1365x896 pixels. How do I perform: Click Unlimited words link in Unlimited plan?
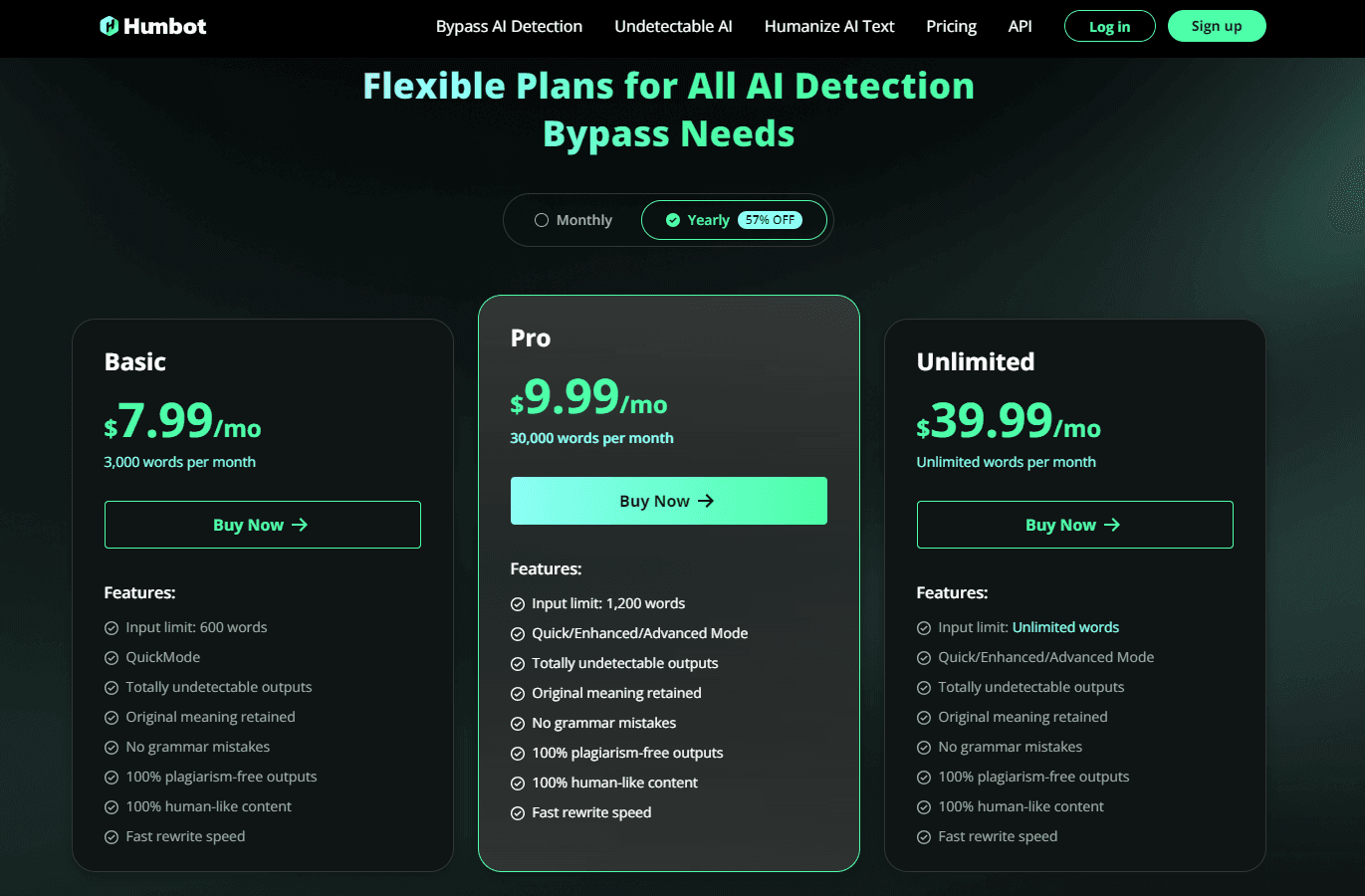click(x=1065, y=627)
